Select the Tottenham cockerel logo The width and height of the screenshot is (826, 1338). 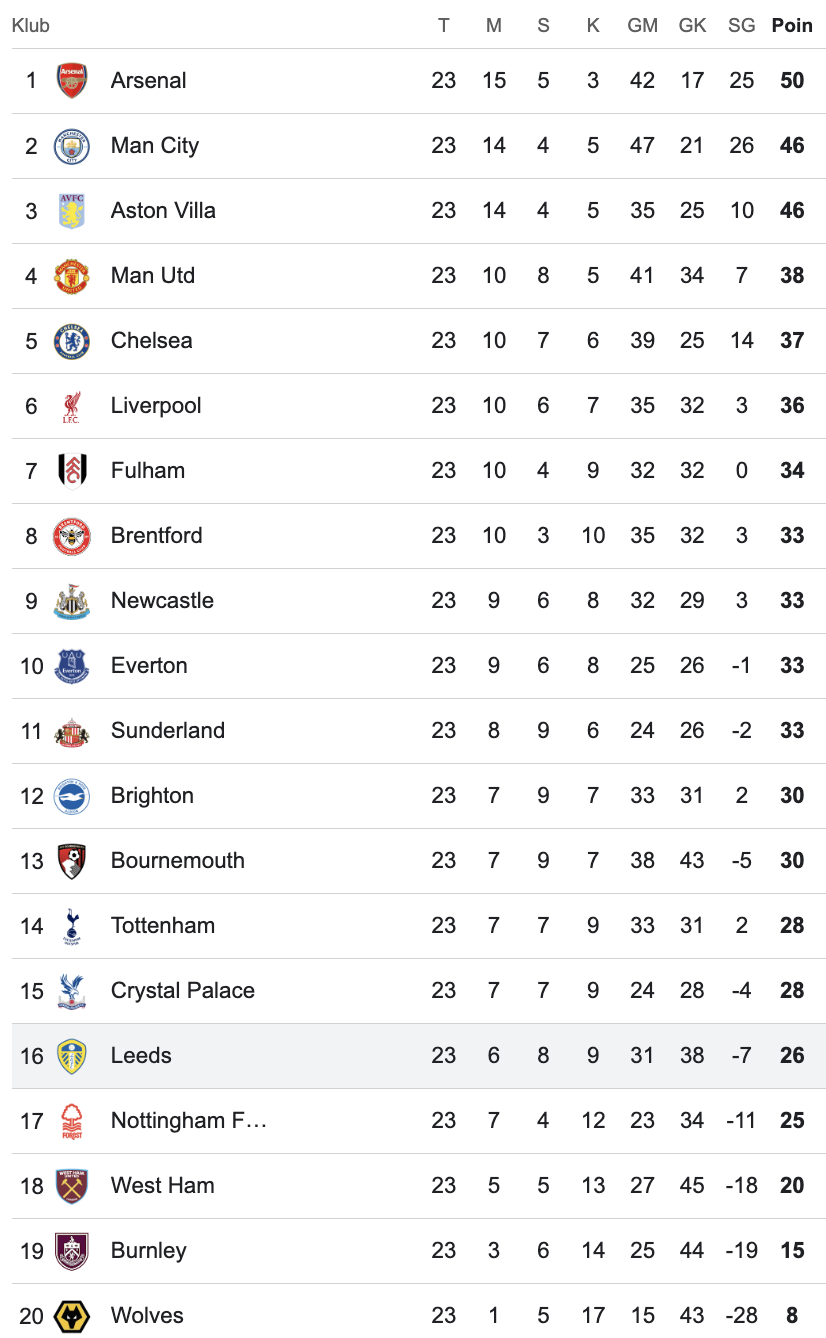[x=72, y=926]
